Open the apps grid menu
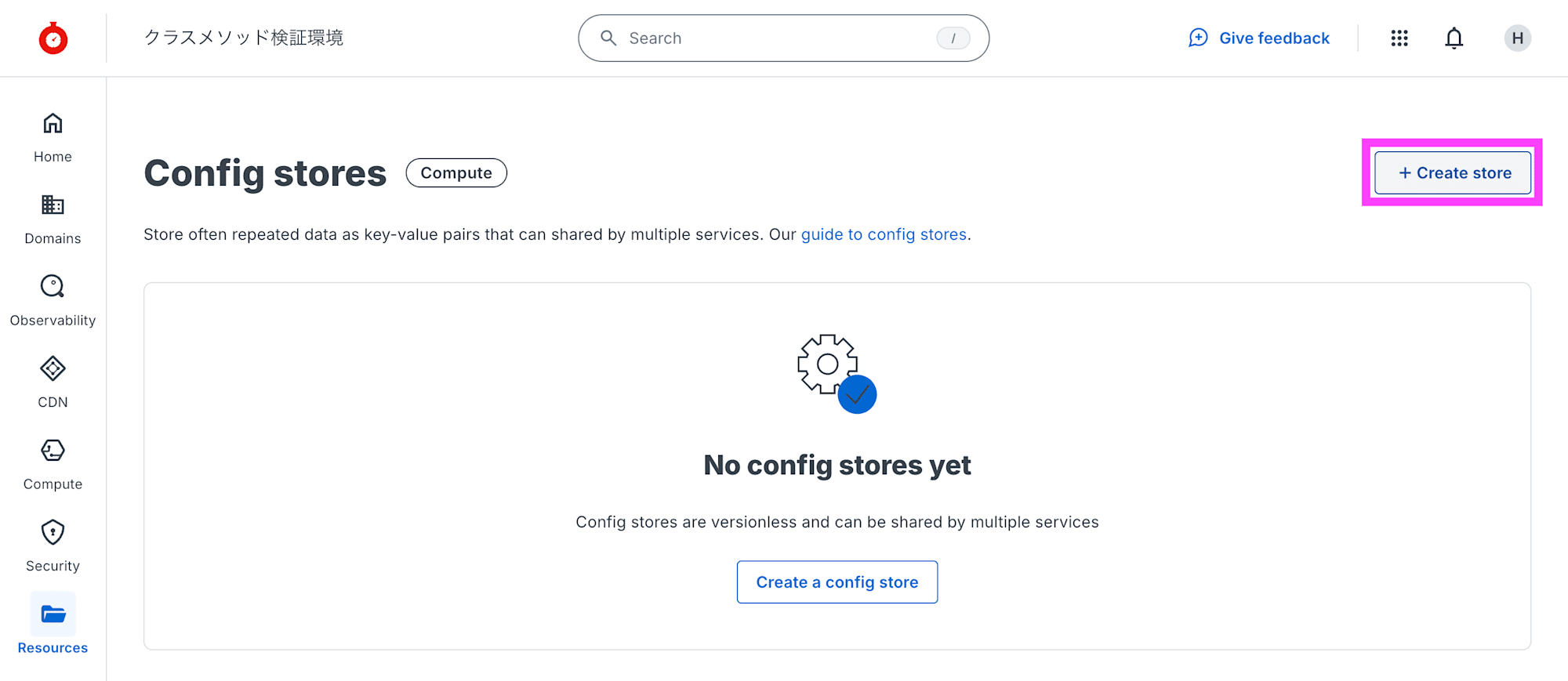 [1399, 38]
